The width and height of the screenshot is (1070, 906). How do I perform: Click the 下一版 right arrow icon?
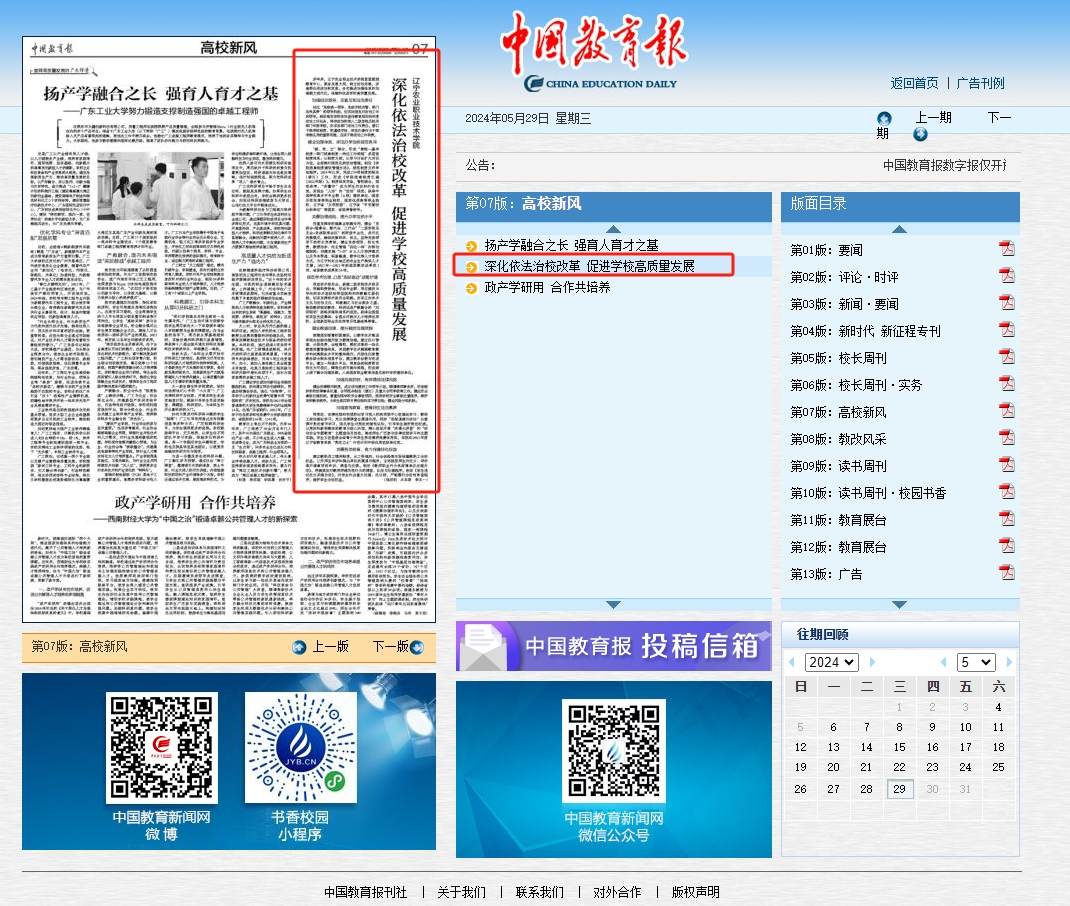(x=417, y=647)
